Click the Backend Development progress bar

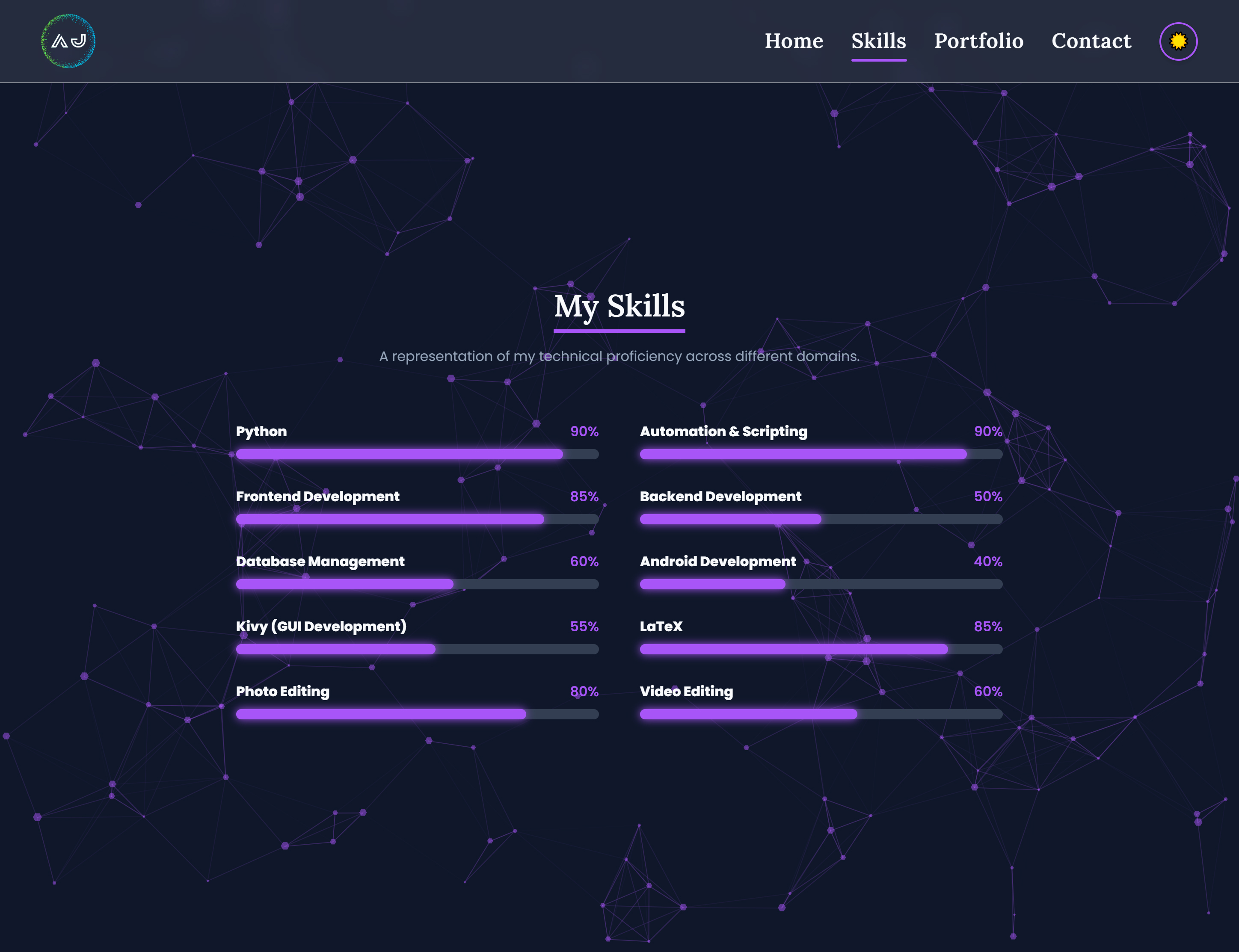pos(821,519)
